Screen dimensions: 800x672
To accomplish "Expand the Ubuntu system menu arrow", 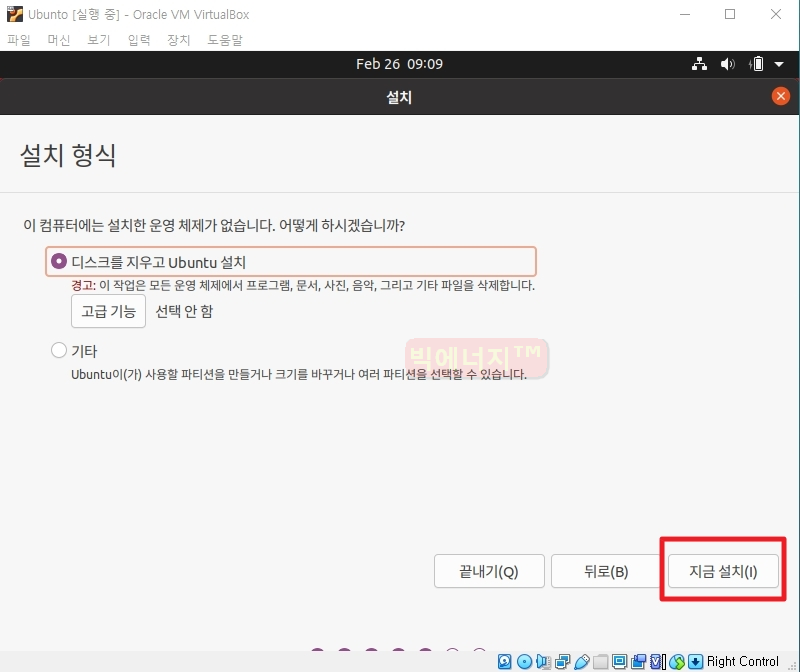I will (779, 64).
